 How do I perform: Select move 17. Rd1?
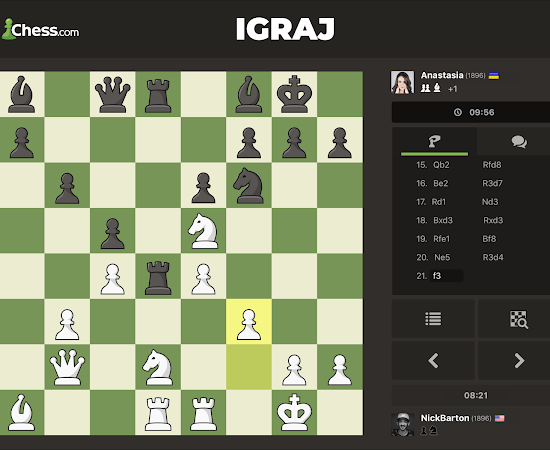[x=439, y=202]
